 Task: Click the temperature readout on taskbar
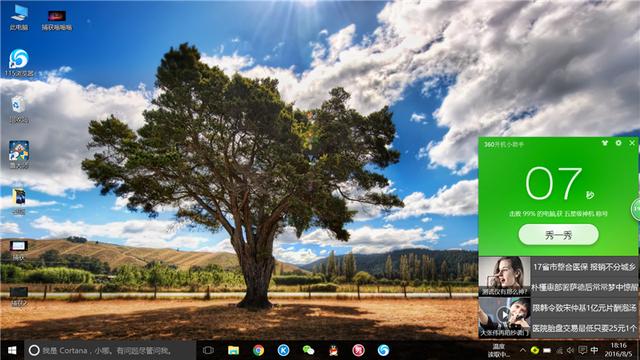500,351
